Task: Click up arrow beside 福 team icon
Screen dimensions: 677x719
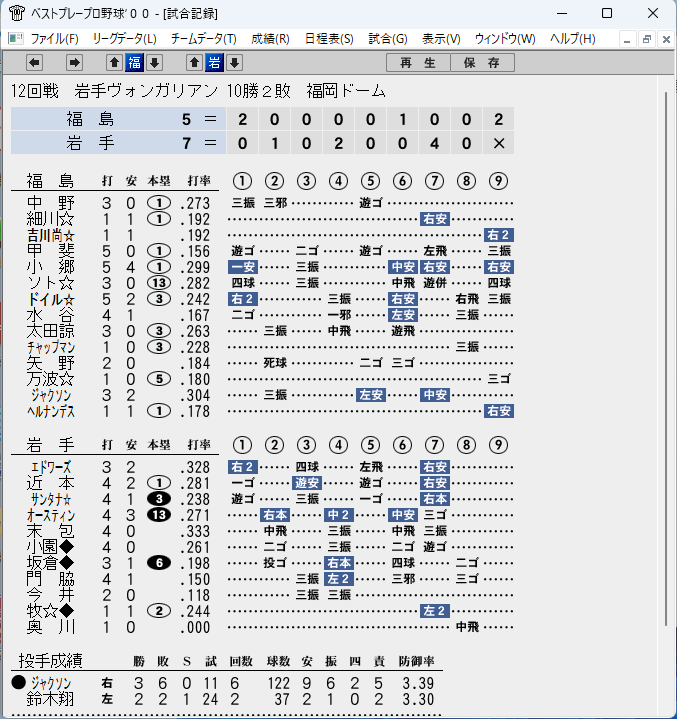Action: [x=115, y=62]
